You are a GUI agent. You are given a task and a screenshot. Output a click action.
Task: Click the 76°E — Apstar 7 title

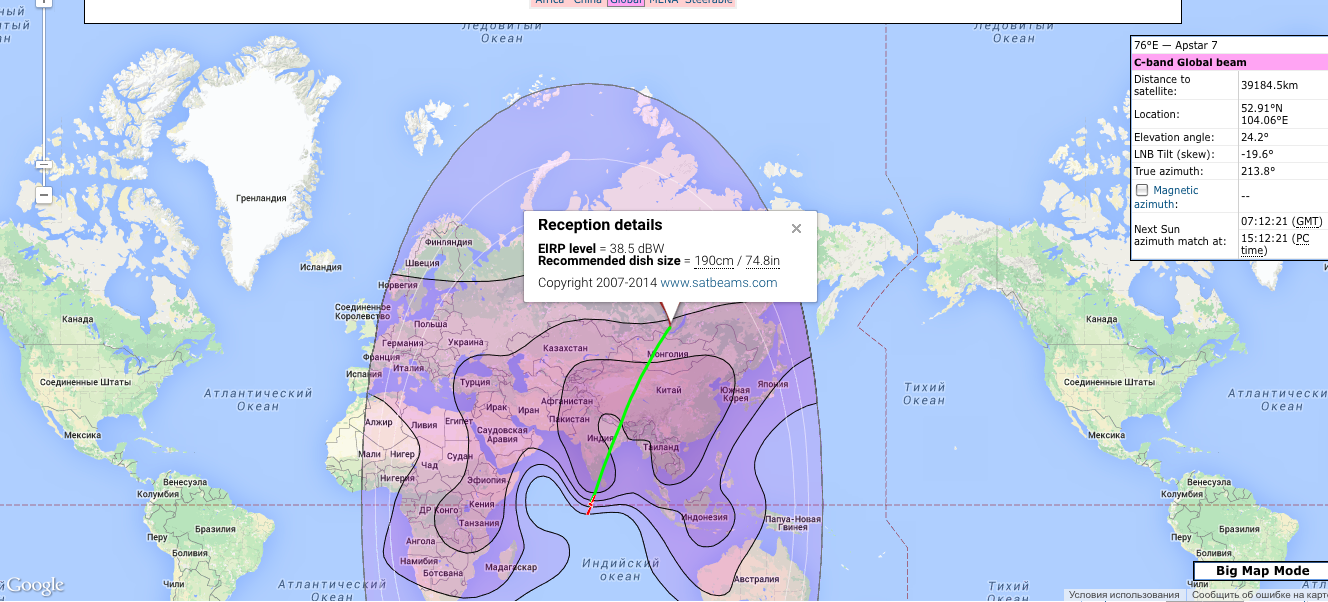point(1175,45)
